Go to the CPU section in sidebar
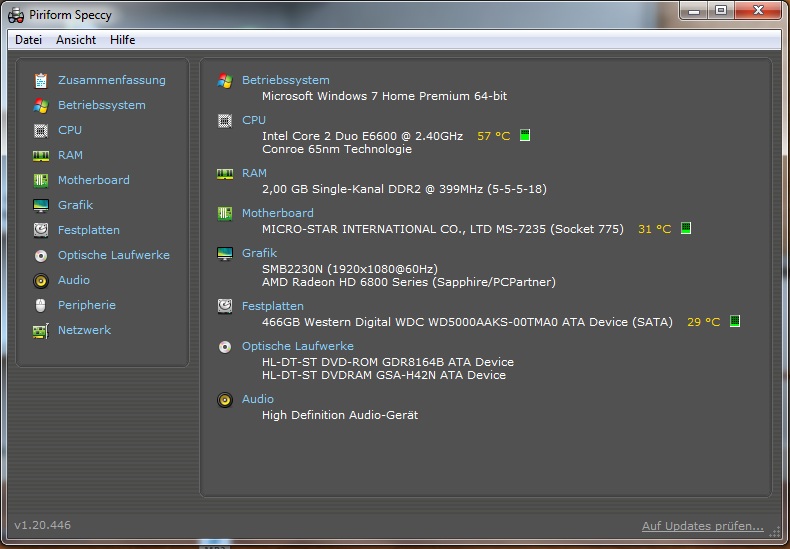790x549 pixels. (x=70, y=130)
